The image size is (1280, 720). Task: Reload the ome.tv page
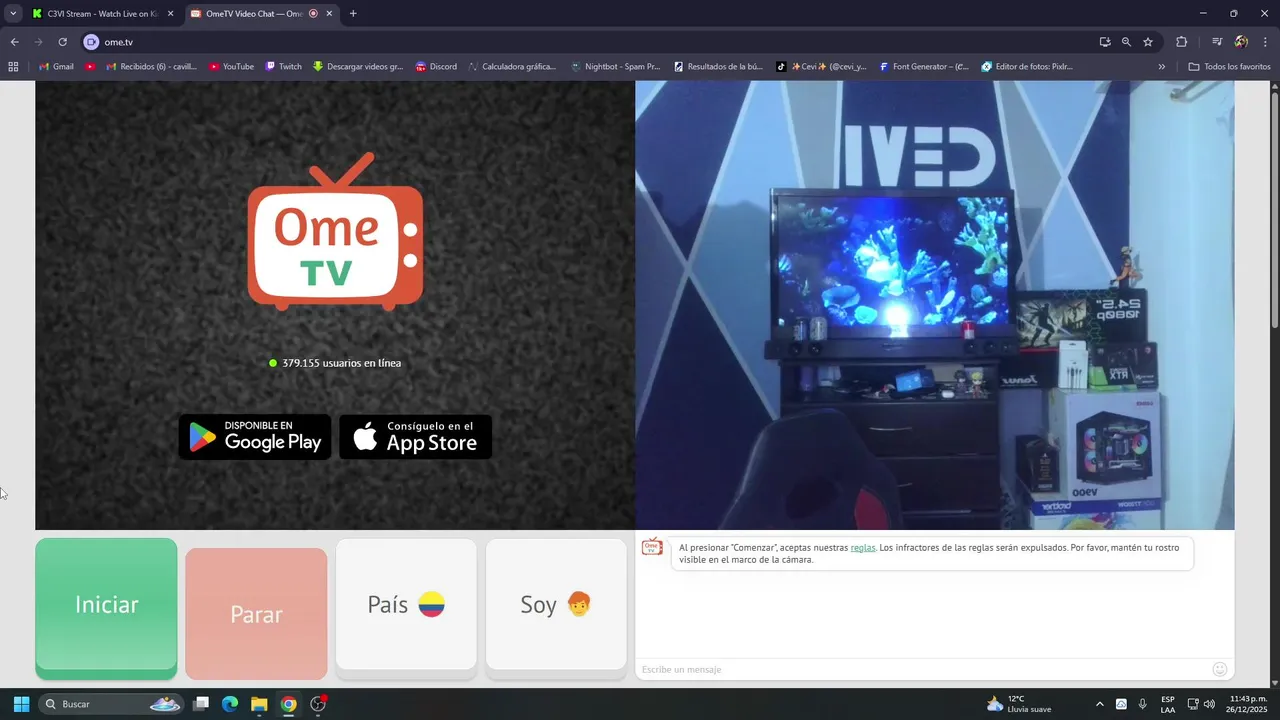pyautogui.click(x=62, y=42)
